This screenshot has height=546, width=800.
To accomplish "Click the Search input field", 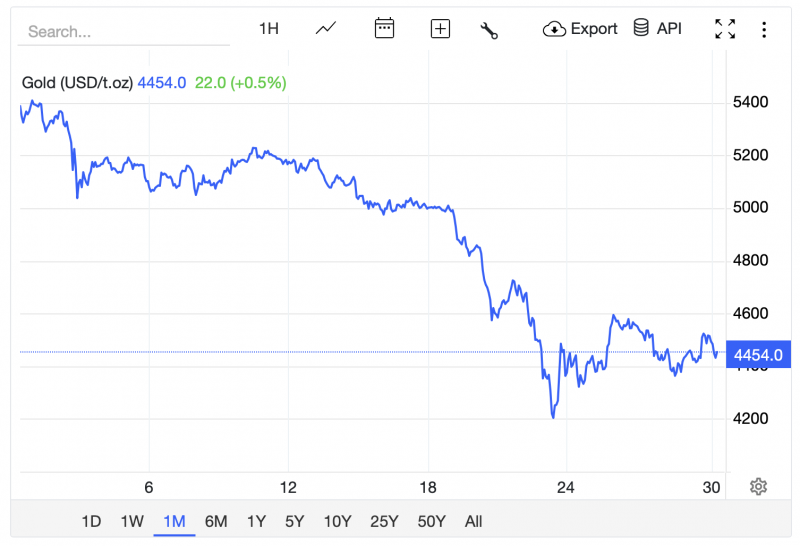I will pos(124,32).
